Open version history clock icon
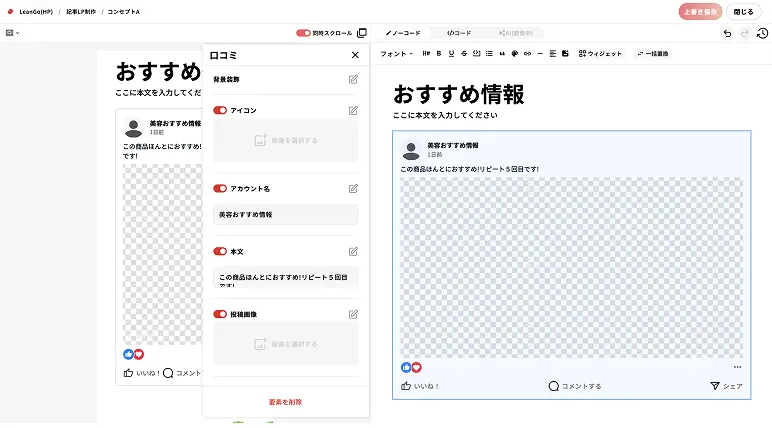 point(762,33)
